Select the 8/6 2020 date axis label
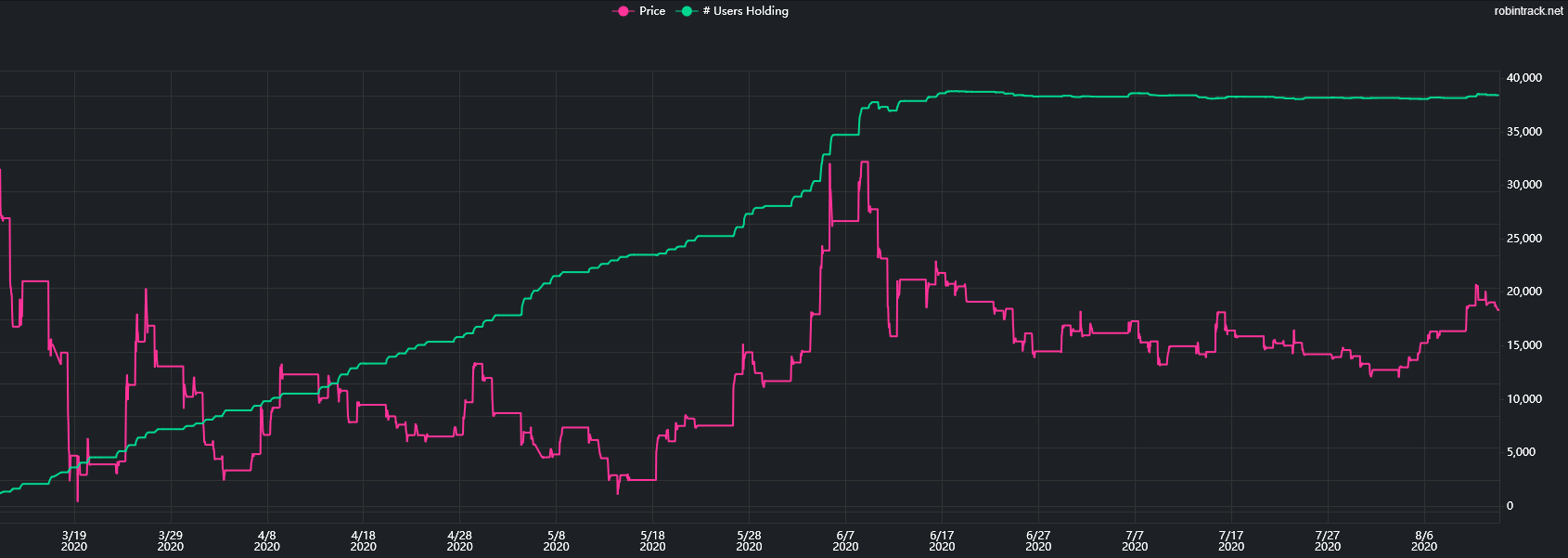Image resolution: width=1568 pixels, height=558 pixels. pos(1424,540)
